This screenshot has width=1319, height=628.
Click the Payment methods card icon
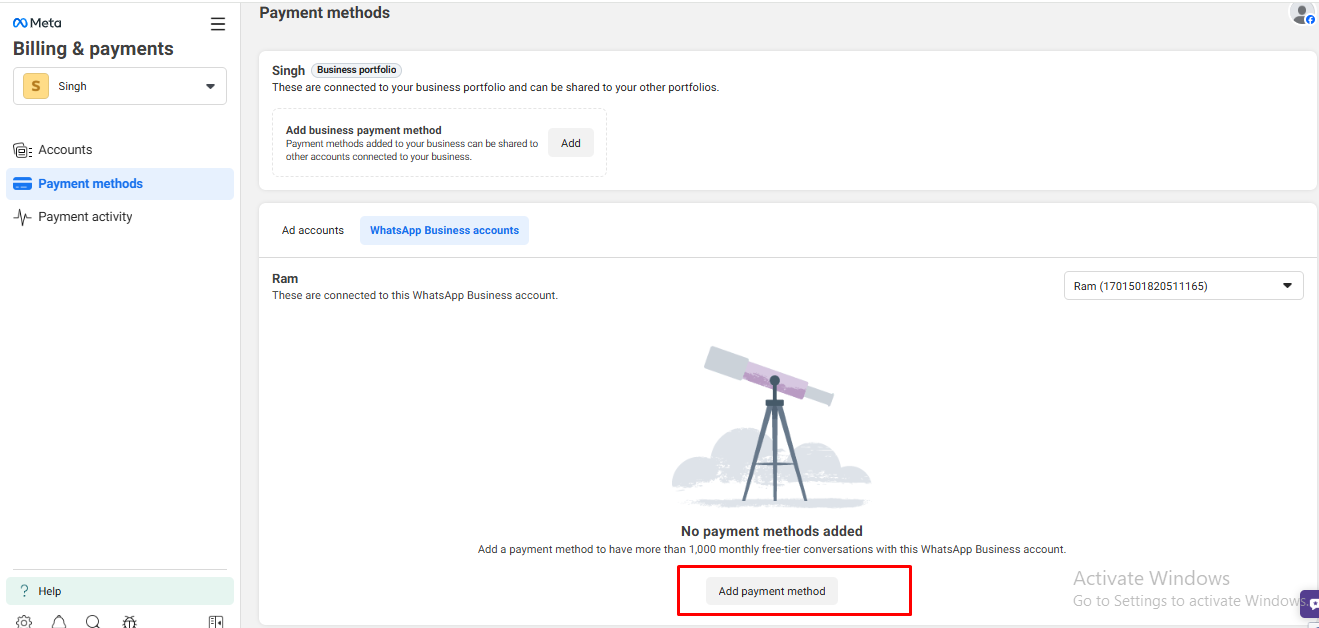click(x=22, y=184)
